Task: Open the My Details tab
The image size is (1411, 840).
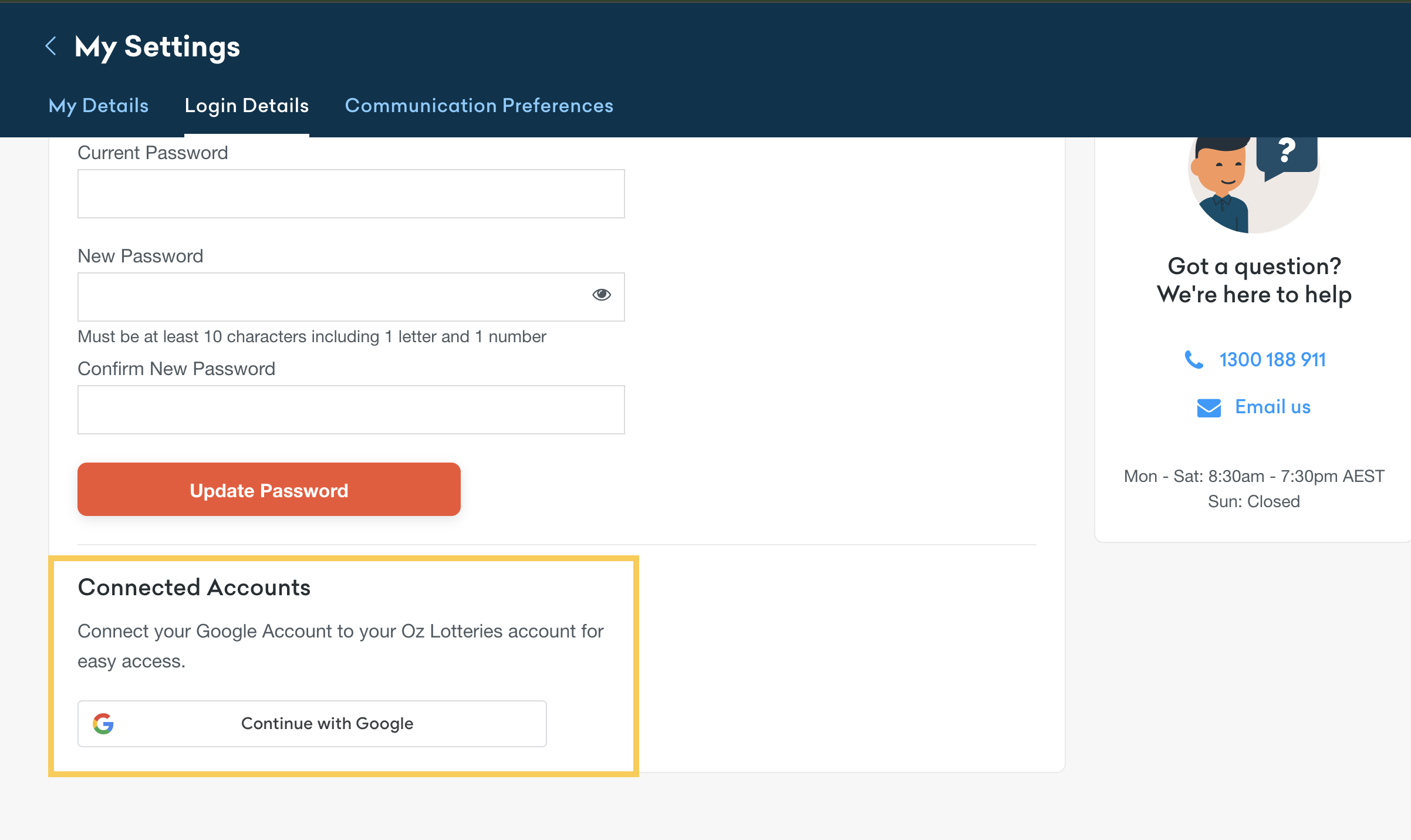Action: [99, 106]
